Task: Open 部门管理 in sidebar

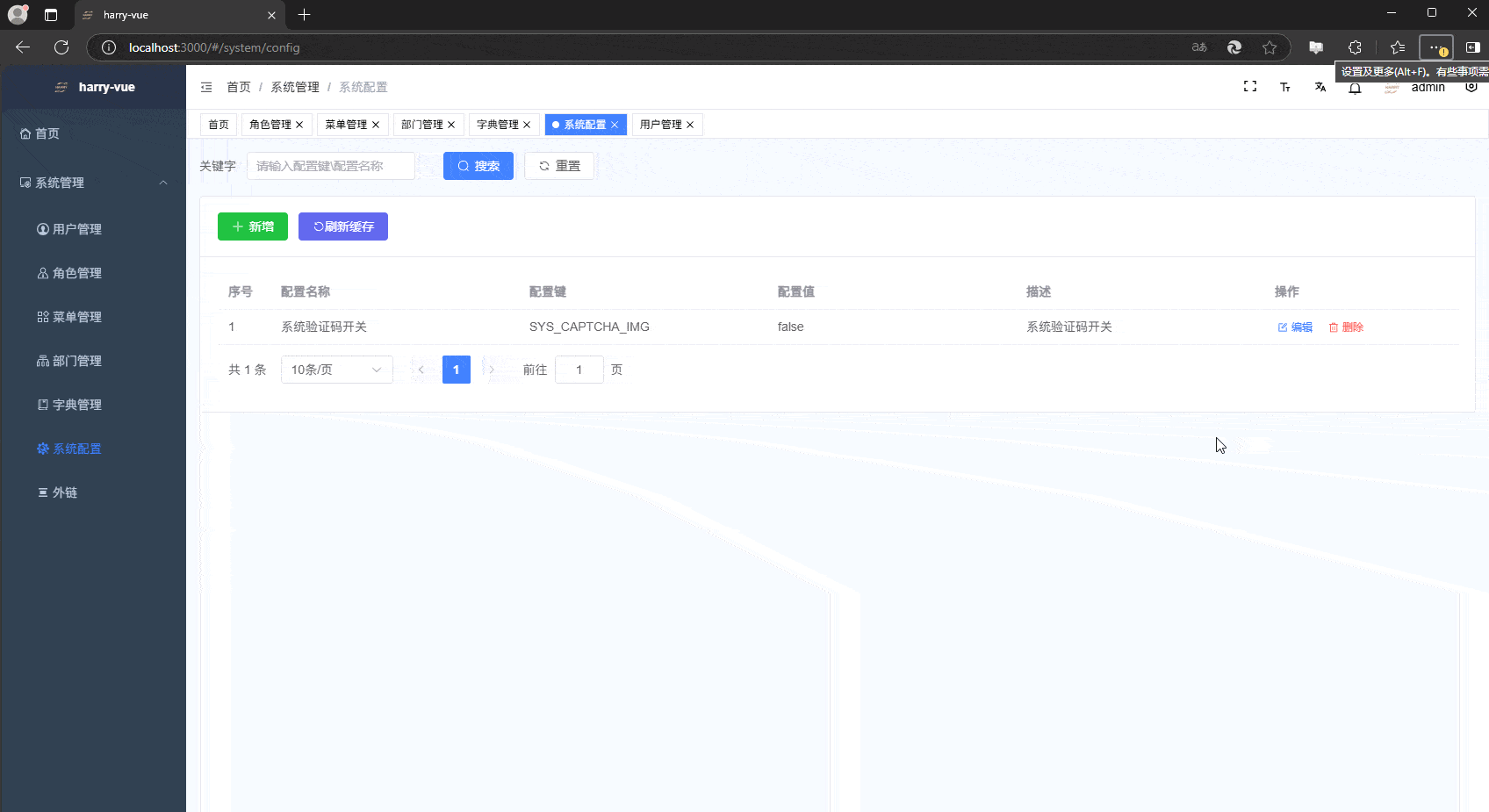Action: [93, 361]
